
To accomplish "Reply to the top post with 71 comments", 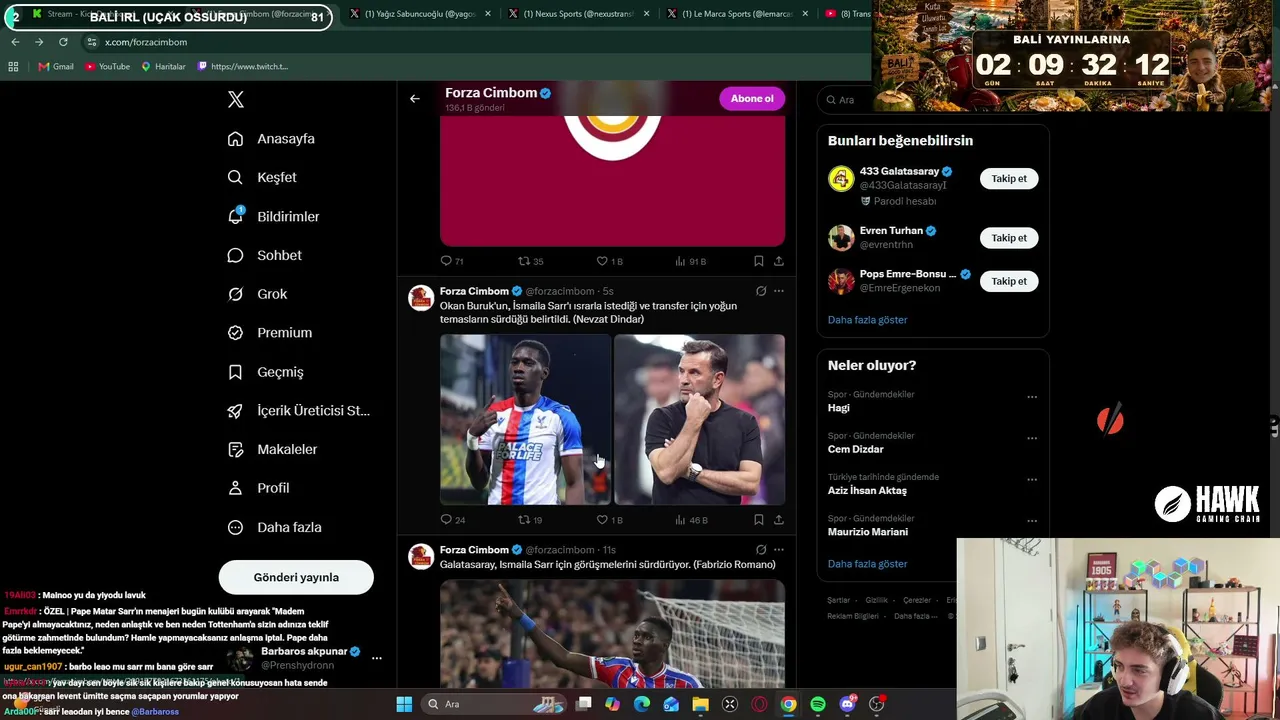I will pyautogui.click(x=452, y=261).
